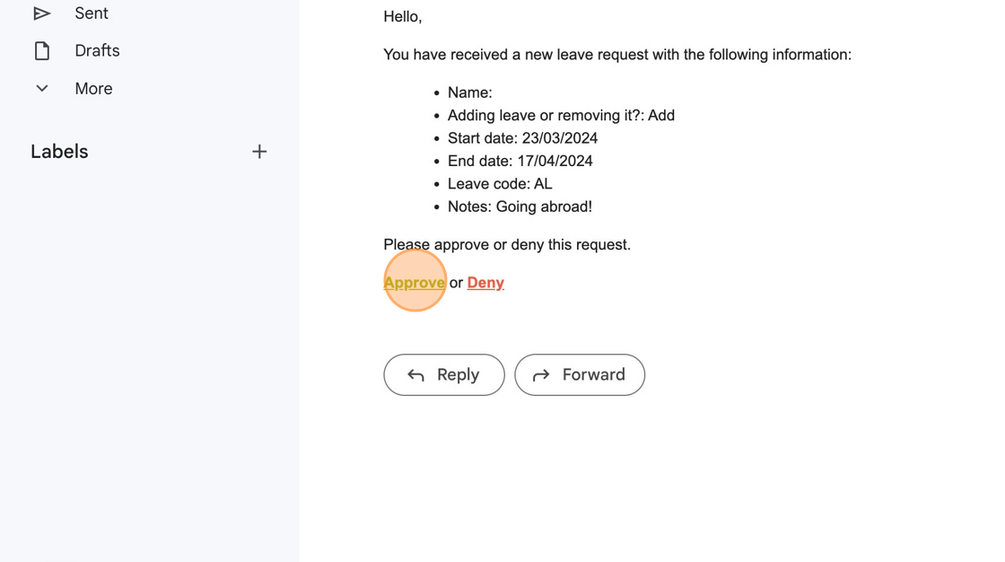Screen dimensions: 1005x562
Task: Deny the leave request link
Action: 485,283
